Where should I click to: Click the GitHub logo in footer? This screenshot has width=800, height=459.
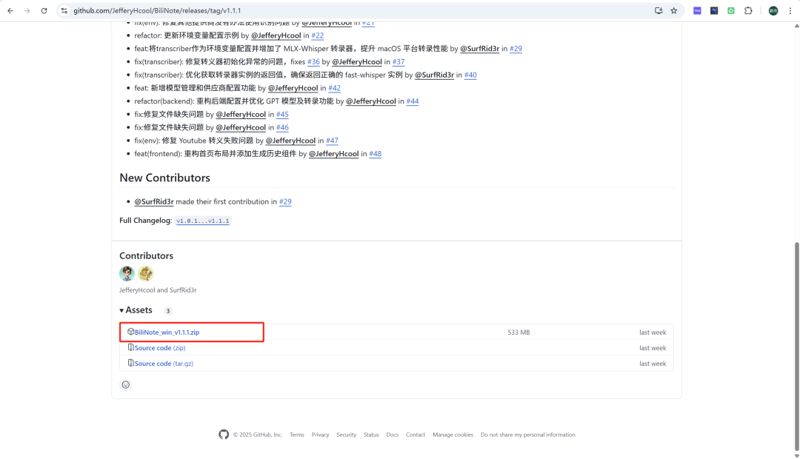(223, 435)
